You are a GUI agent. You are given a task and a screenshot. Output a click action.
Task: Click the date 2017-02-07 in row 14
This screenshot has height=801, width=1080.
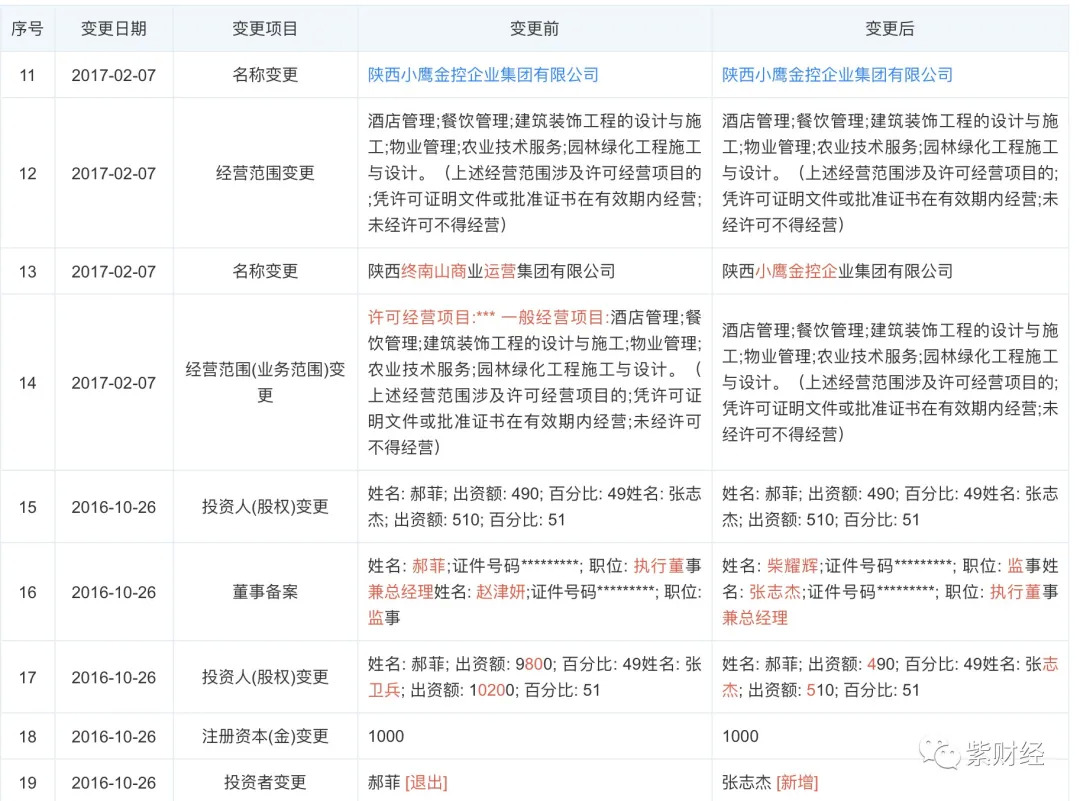[x=114, y=383]
